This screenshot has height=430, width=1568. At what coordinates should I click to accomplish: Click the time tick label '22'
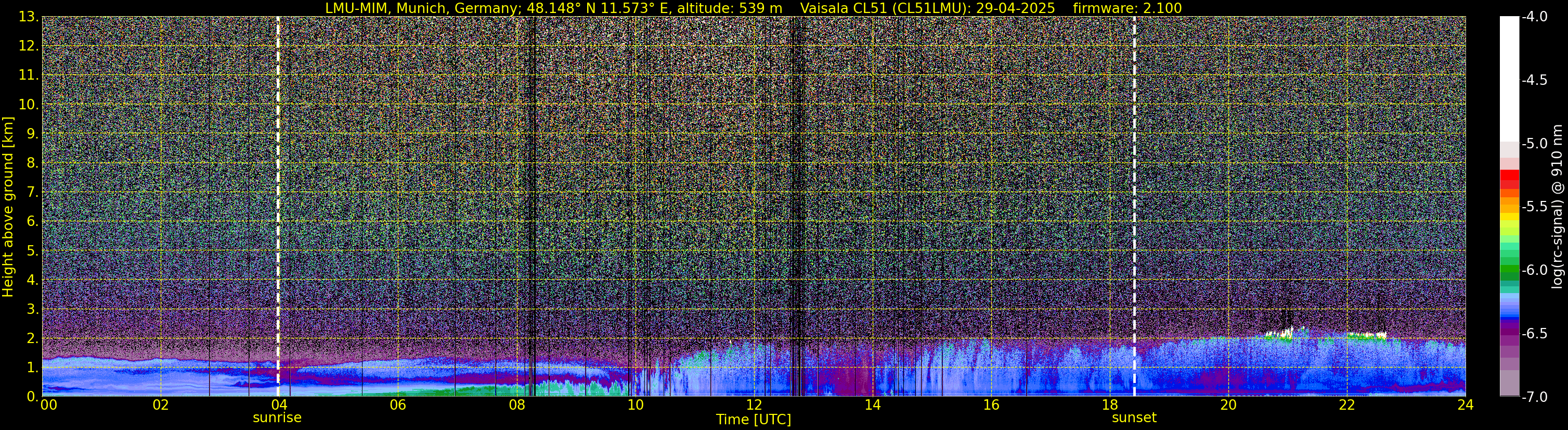1347,405
